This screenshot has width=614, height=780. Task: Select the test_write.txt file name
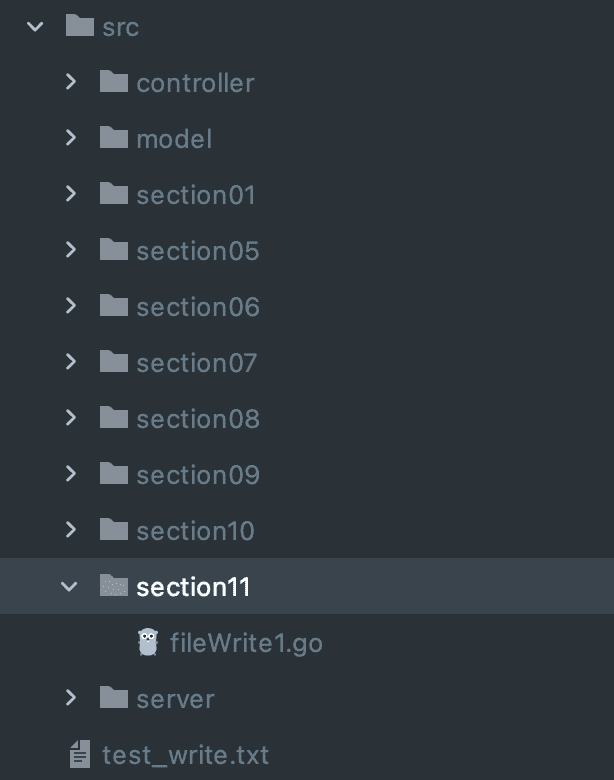pyautogui.click(x=185, y=754)
